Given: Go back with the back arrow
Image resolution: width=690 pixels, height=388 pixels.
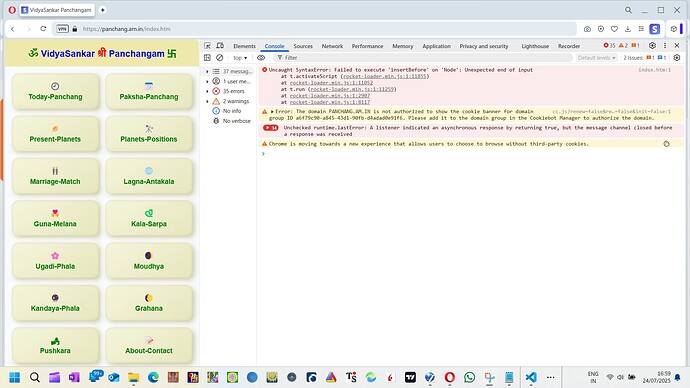Looking at the screenshot, I should [13, 29].
